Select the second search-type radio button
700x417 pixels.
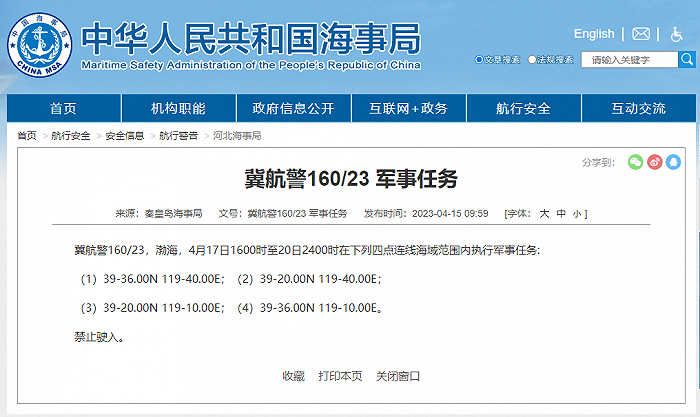pyautogui.click(x=532, y=59)
